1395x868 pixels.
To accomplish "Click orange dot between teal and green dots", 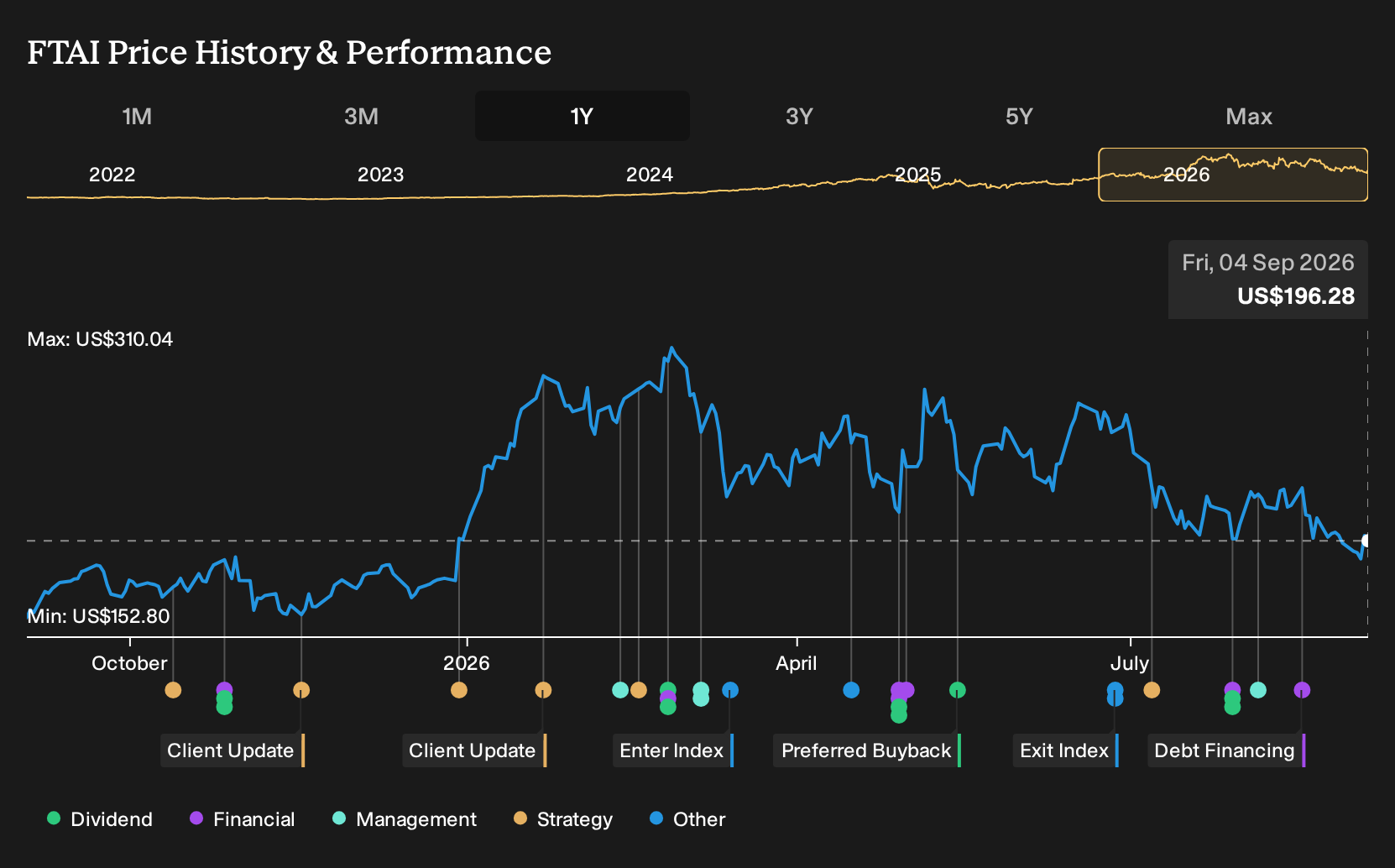I will 639,690.
